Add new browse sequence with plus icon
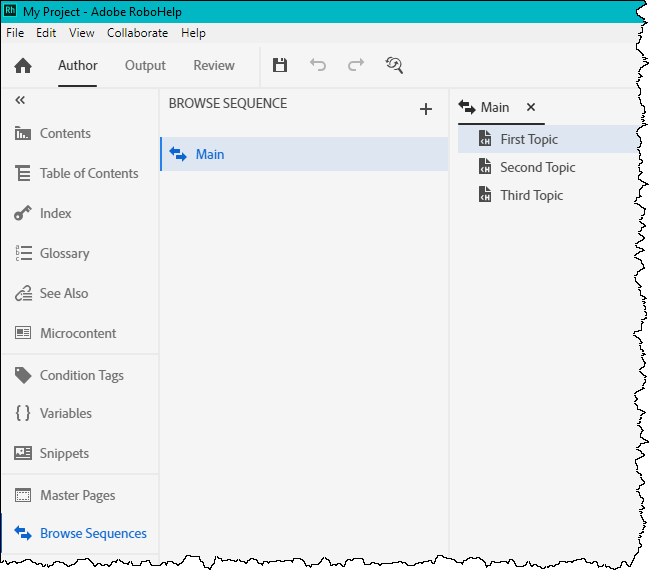This screenshot has height=572, width=651. [x=425, y=109]
